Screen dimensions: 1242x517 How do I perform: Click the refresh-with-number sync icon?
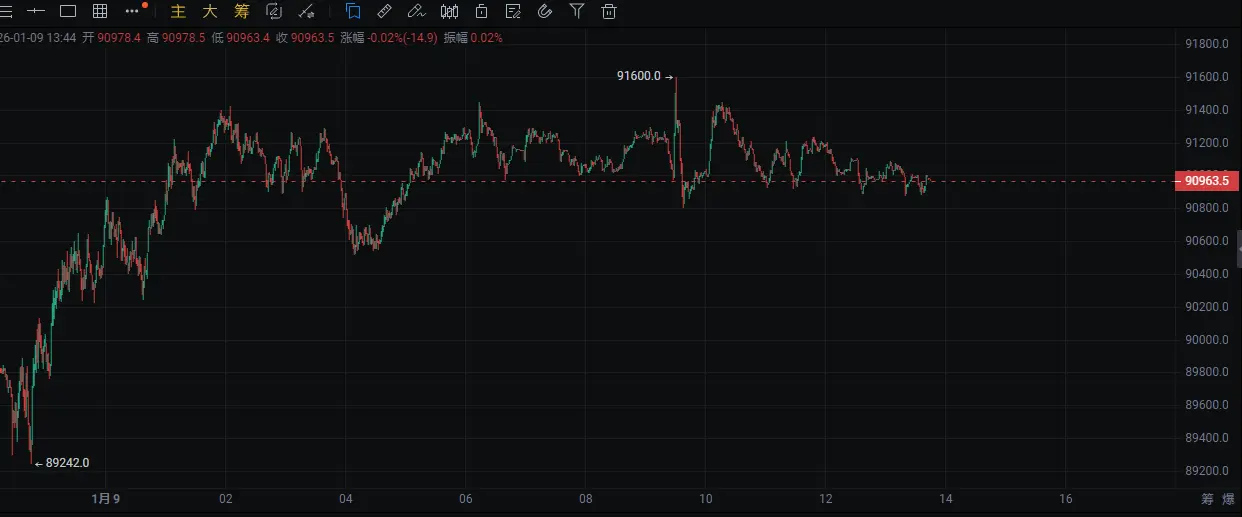[x=274, y=12]
